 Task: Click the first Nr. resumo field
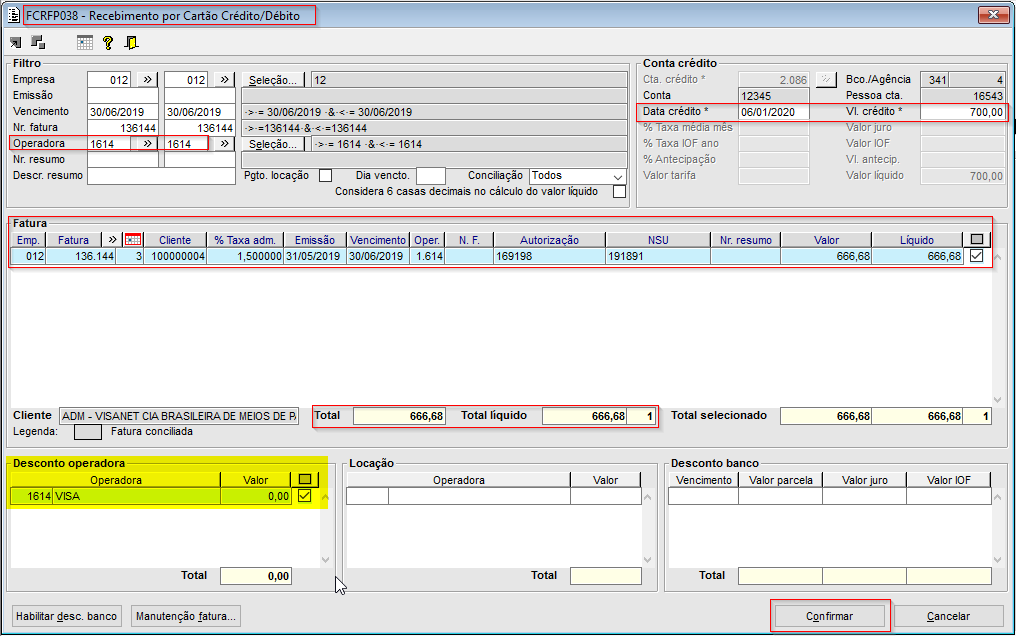122,159
